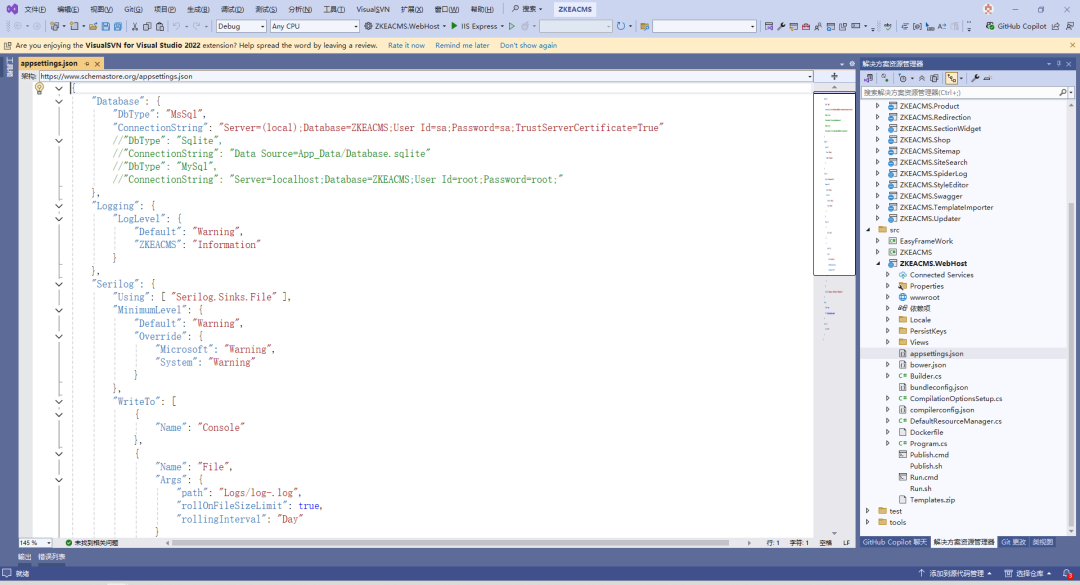Click the Open File folder icon
This screenshot has height=585, width=1080.
(93, 26)
